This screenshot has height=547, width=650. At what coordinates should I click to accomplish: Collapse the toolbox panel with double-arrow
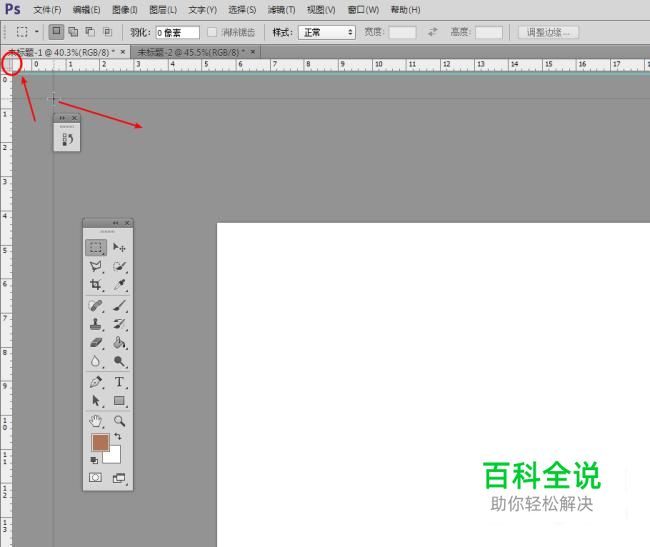(115, 223)
